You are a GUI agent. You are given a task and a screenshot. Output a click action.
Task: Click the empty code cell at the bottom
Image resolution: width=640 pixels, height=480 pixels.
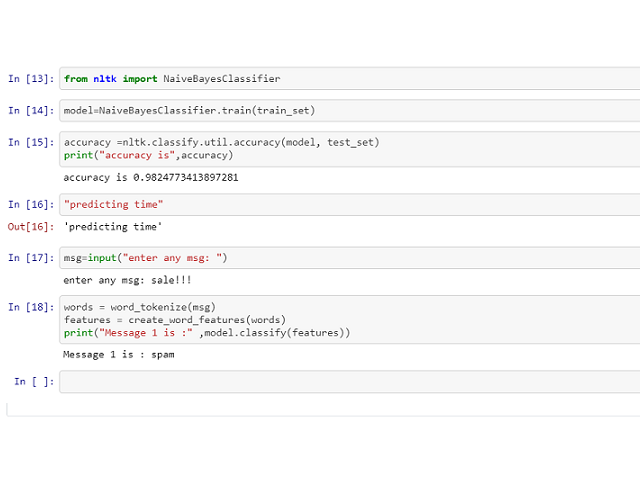point(348,382)
